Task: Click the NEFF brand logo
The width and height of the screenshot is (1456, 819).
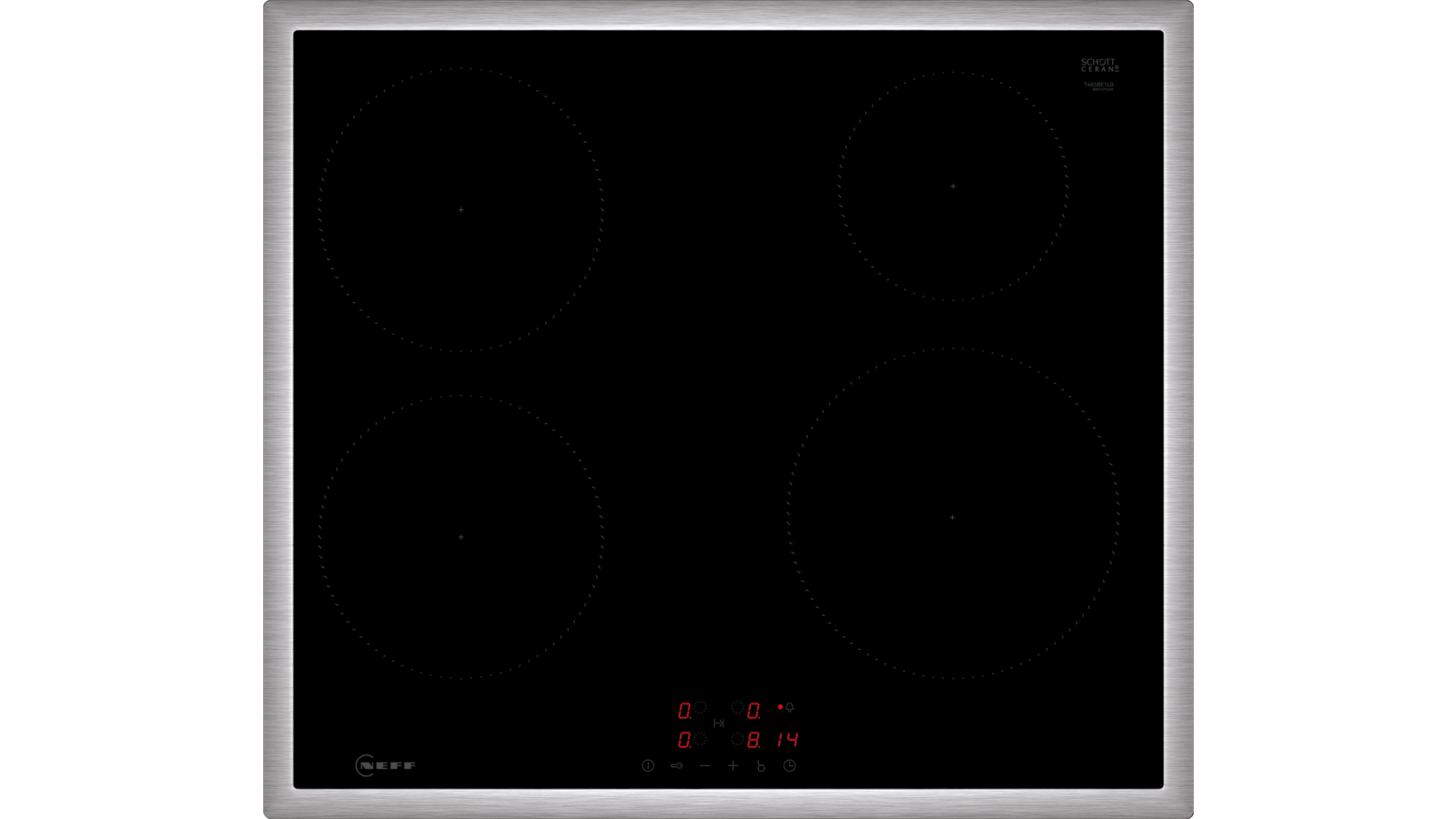Action: tap(386, 765)
